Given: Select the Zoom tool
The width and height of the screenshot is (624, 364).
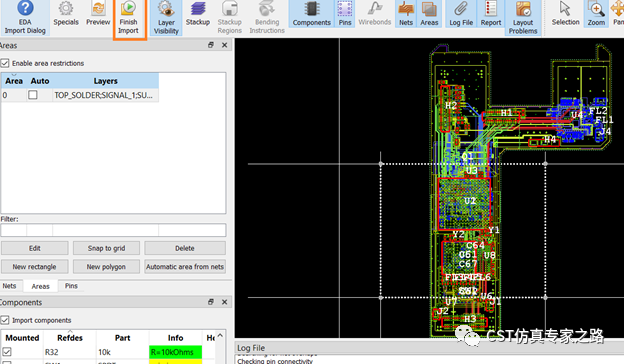Looking at the screenshot, I should pyautogui.click(x=596, y=15).
